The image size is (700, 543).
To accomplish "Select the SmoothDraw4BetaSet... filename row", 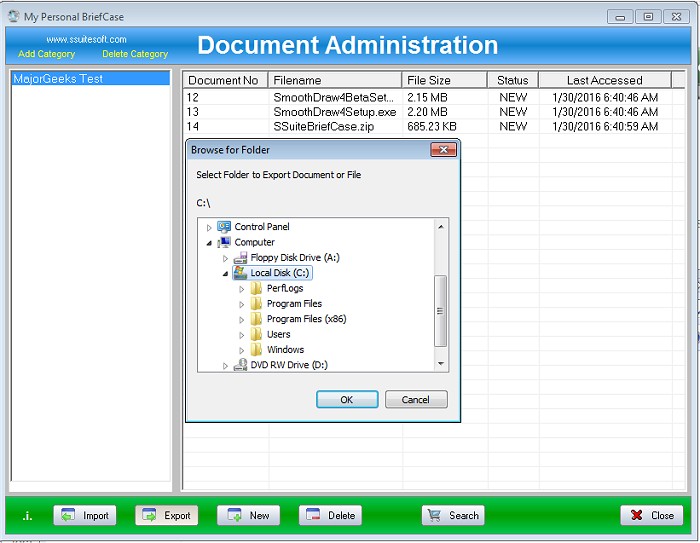I will click(333, 97).
